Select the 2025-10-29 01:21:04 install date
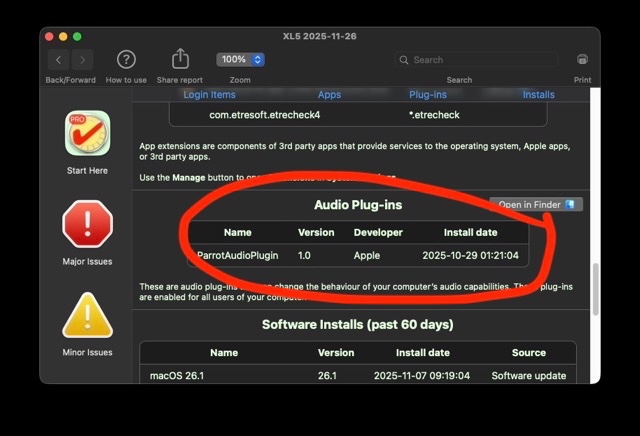 pyautogui.click(x=471, y=256)
